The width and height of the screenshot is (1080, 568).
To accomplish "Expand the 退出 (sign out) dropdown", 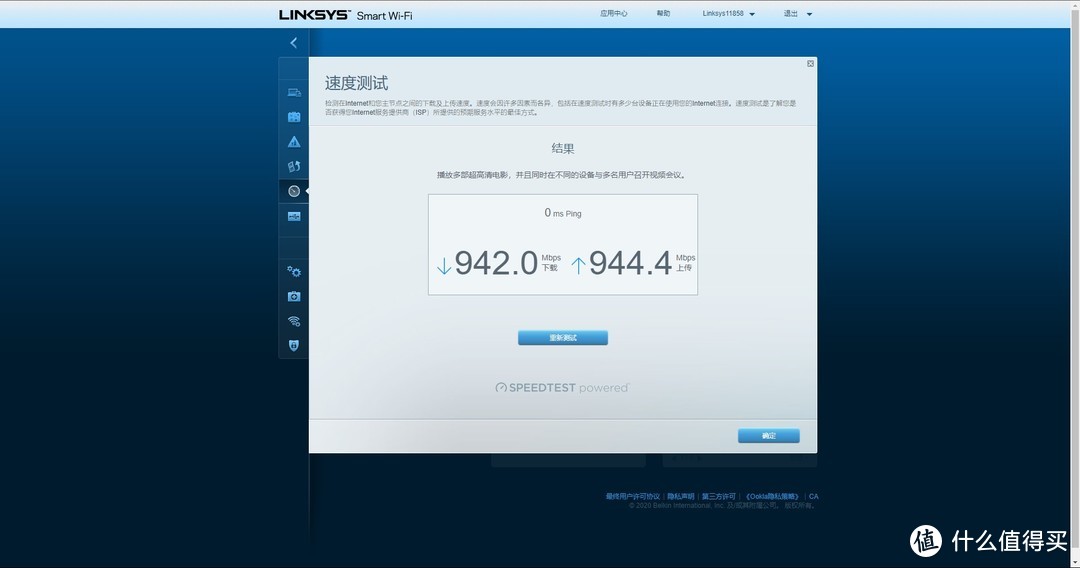I will coord(798,14).
